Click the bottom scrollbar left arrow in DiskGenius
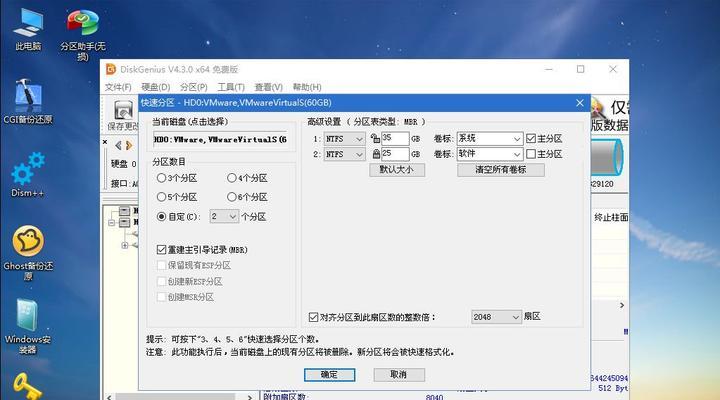Screen dimensions: 720x400 pos(109,397)
